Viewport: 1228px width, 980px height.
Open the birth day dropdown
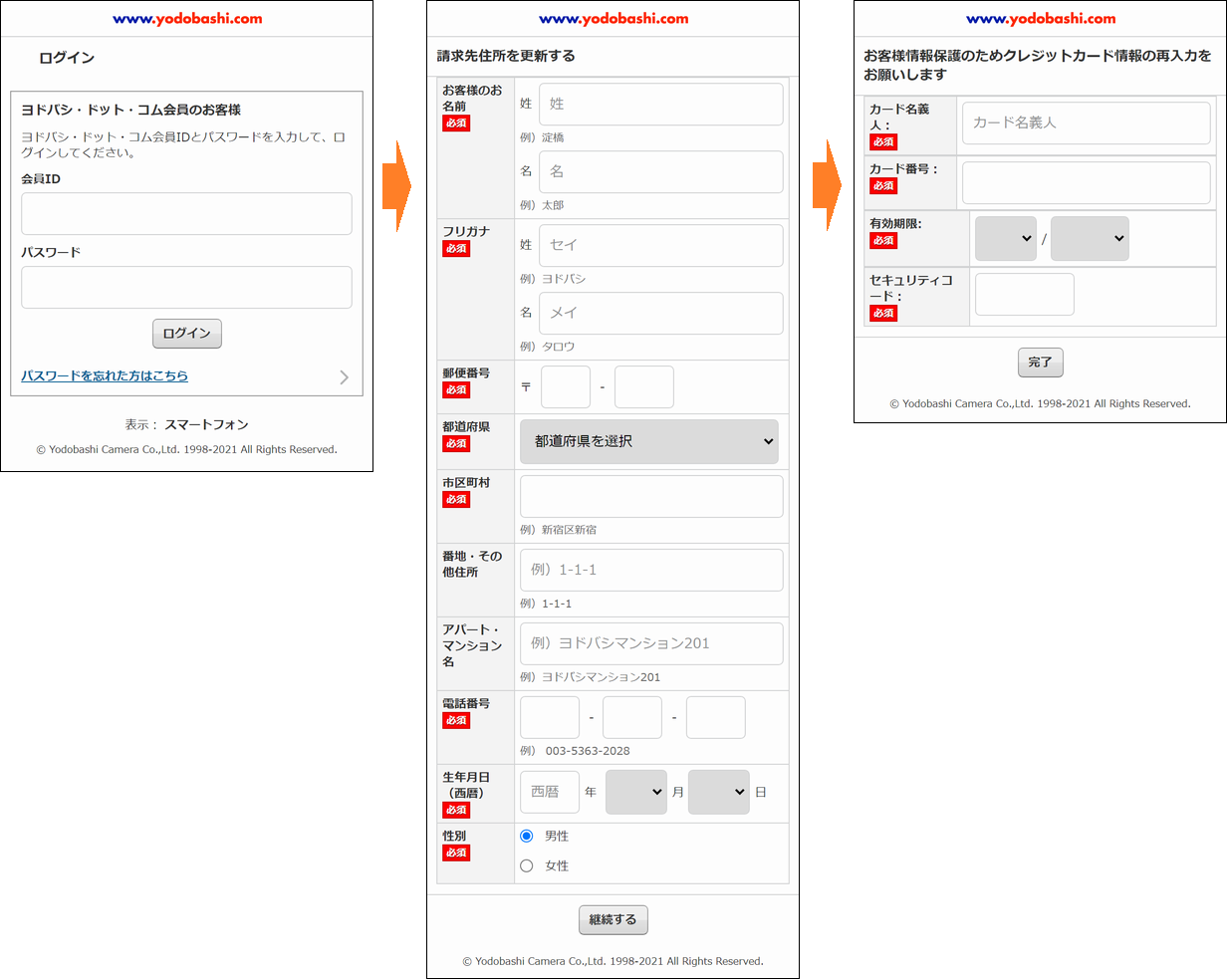pyautogui.click(x=718, y=792)
